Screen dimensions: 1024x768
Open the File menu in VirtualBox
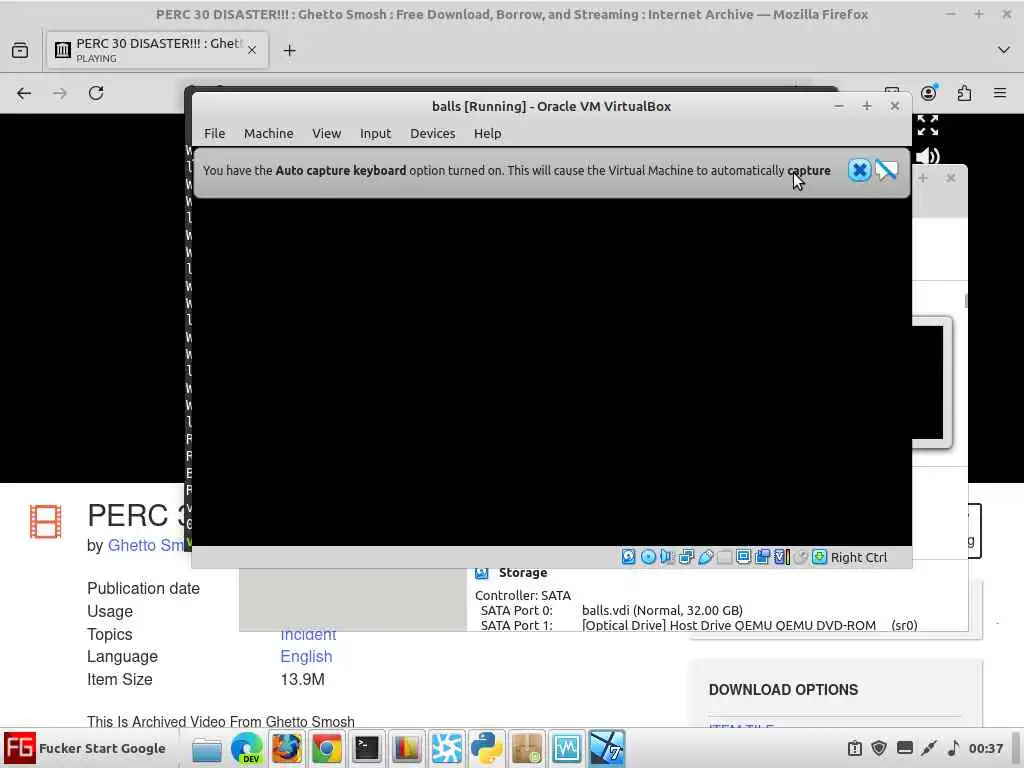click(x=214, y=133)
